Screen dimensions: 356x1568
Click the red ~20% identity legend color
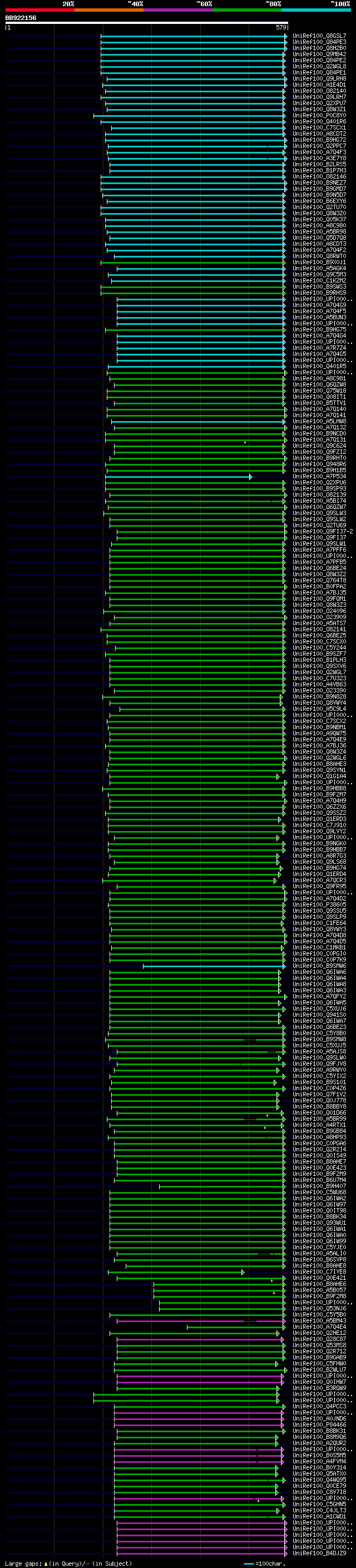[x=39, y=11]
